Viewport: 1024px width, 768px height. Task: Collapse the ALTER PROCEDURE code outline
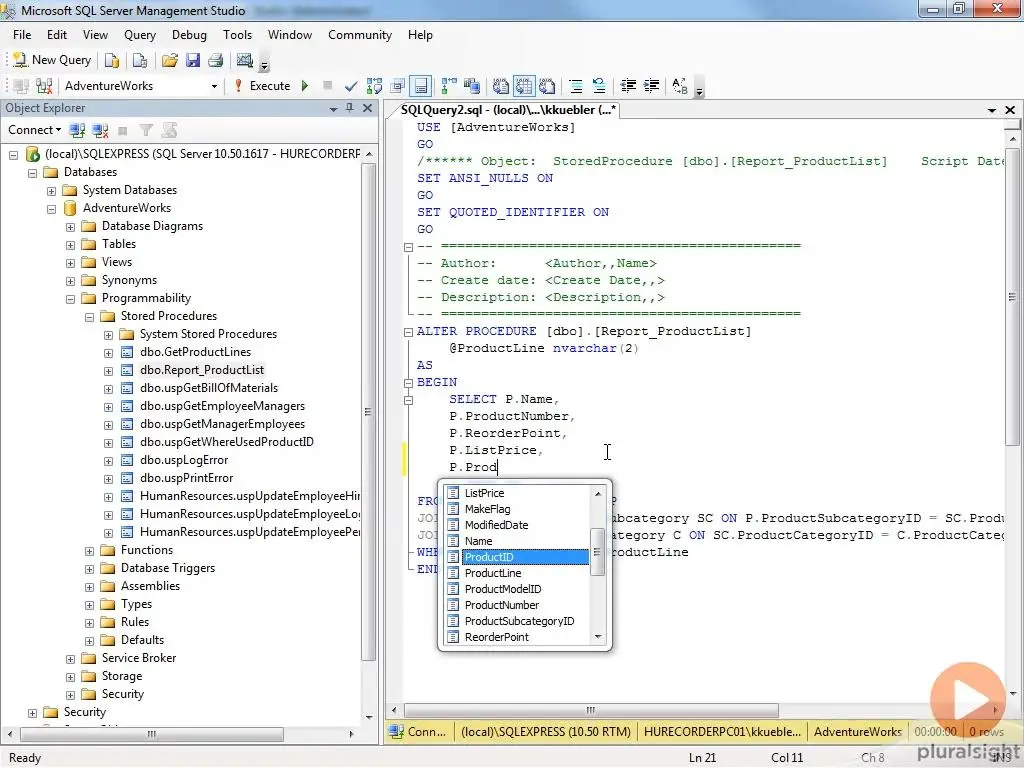coord(409,332)
